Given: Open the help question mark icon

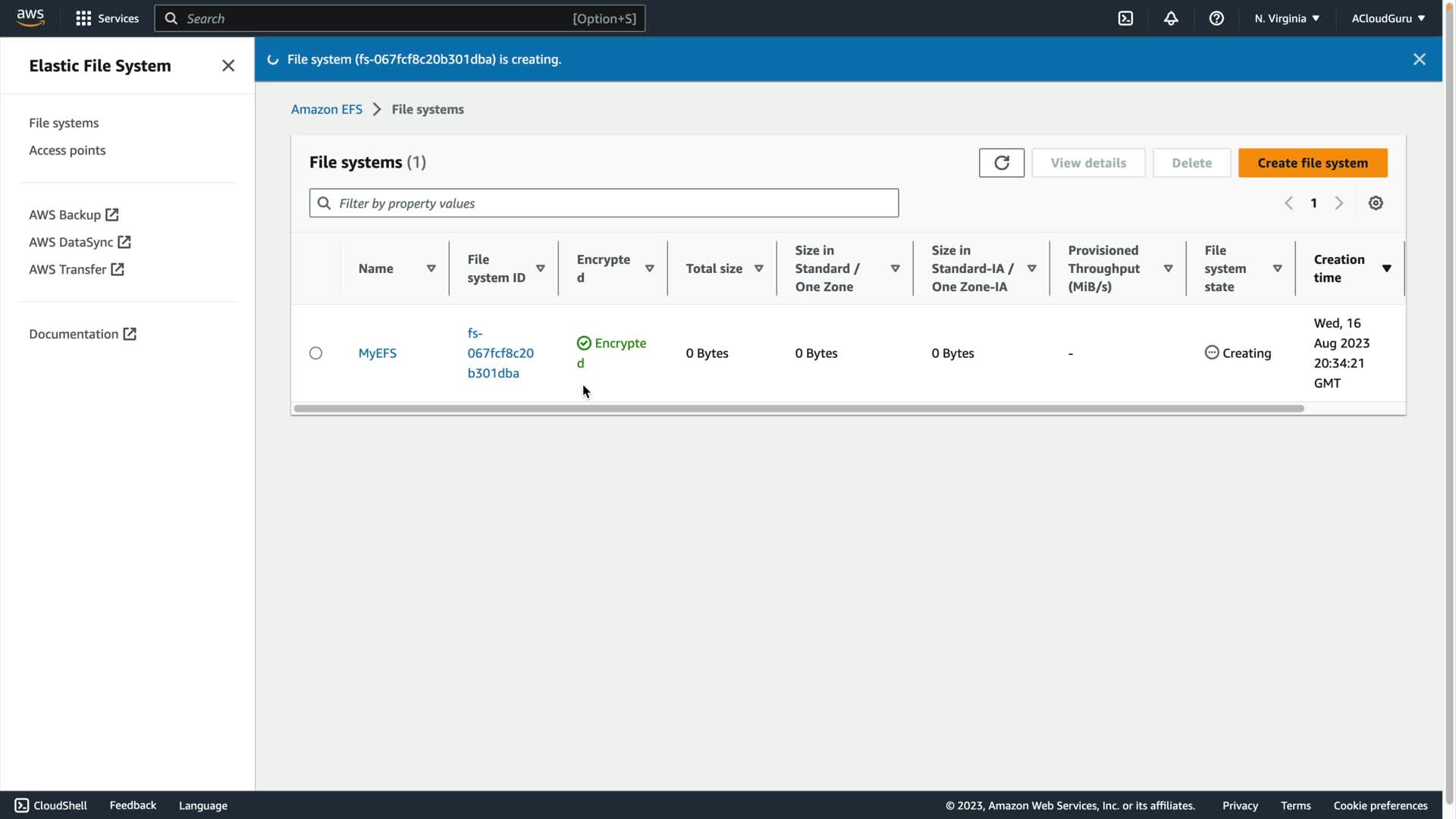Looking at the screenshot, I should point(1216,18).
